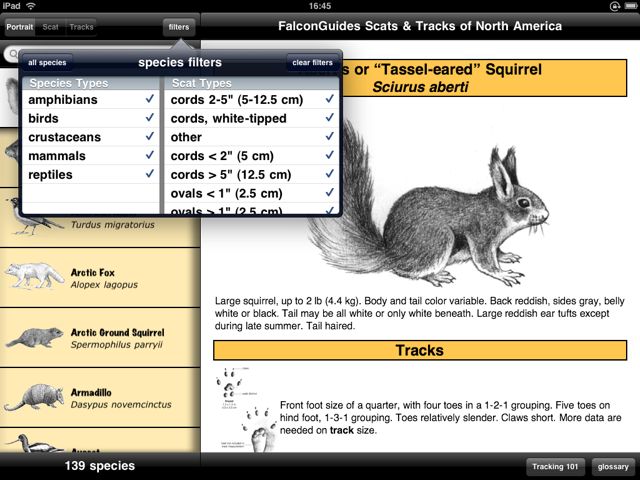Tap the search magnifier icon

click(x=14, y=53)
